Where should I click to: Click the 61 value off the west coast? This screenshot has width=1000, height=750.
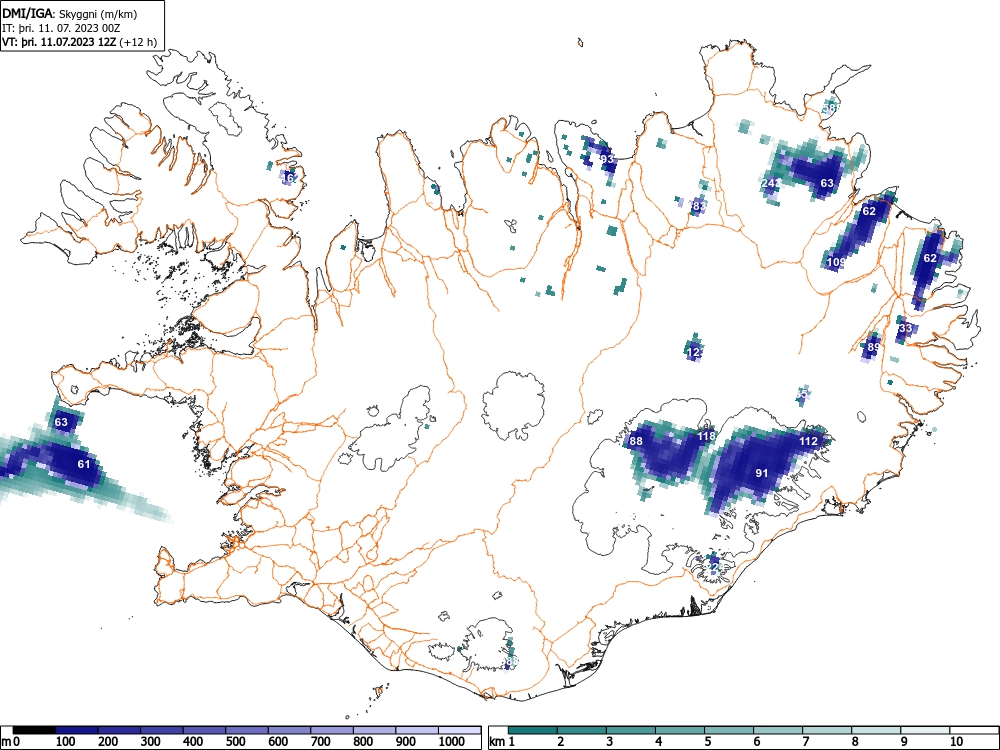[x=84, y=464]
